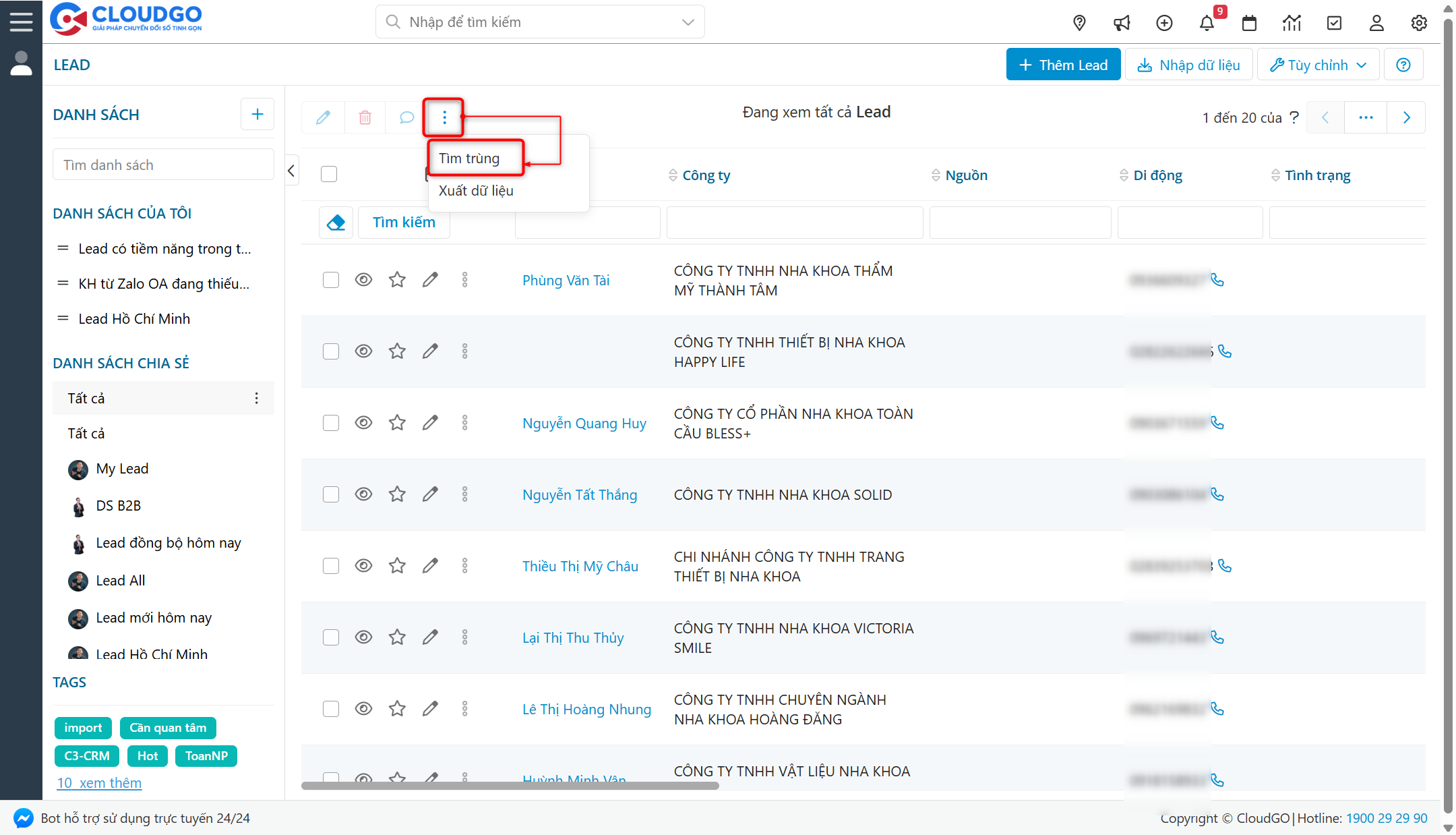Tick the select-all leads checkbox
This screenshot has width=1456, height=835.
(x=329, y=174)
